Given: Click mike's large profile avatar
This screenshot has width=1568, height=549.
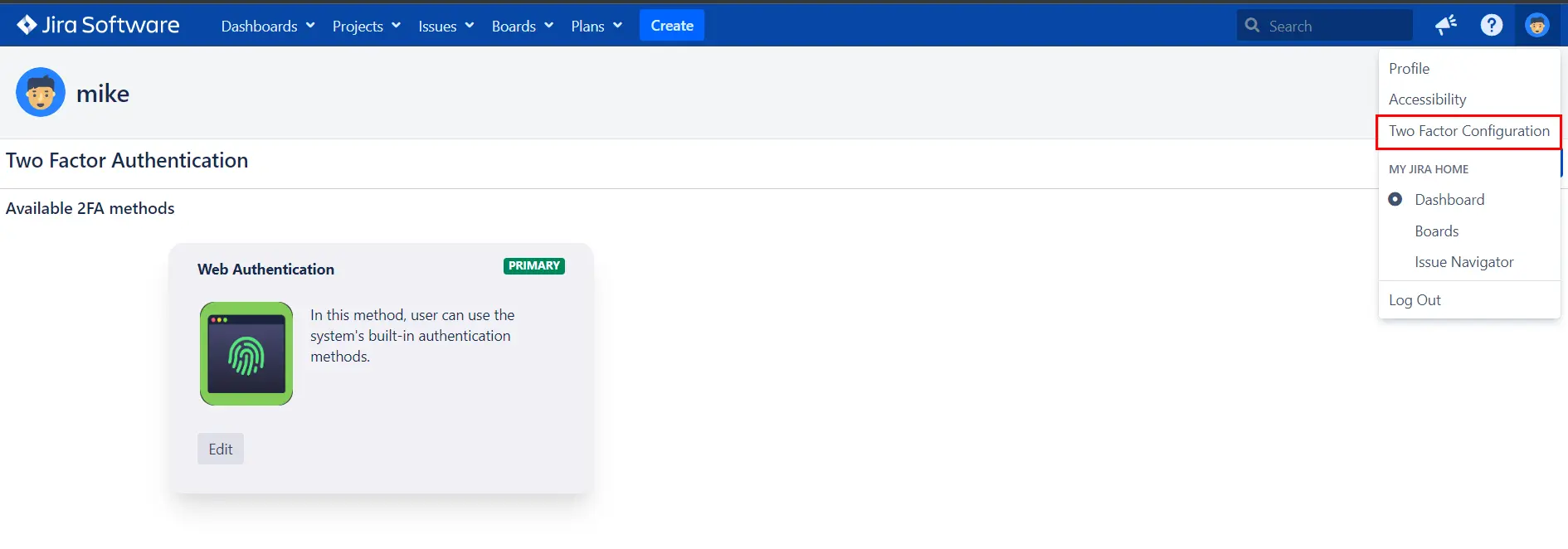Looking at the screenshot, I should [x=41, y=92].
